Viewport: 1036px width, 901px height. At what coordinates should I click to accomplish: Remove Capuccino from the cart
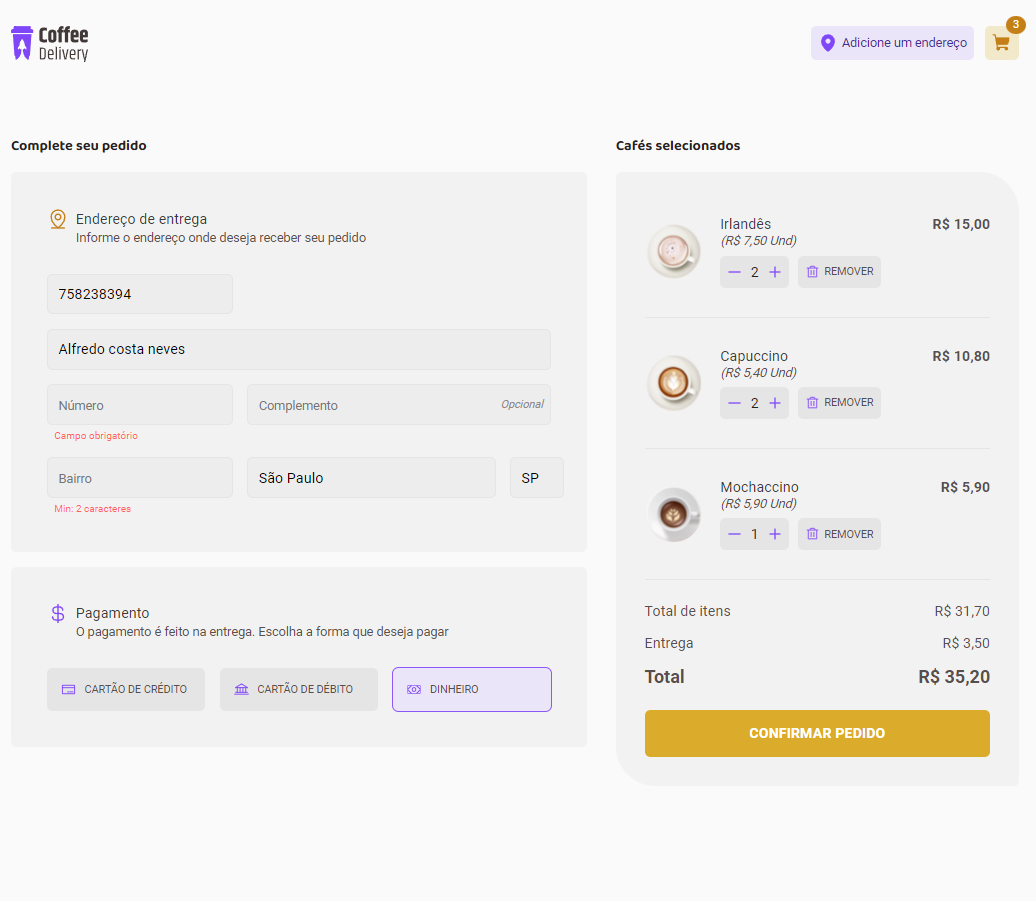[x=839, y=402]
